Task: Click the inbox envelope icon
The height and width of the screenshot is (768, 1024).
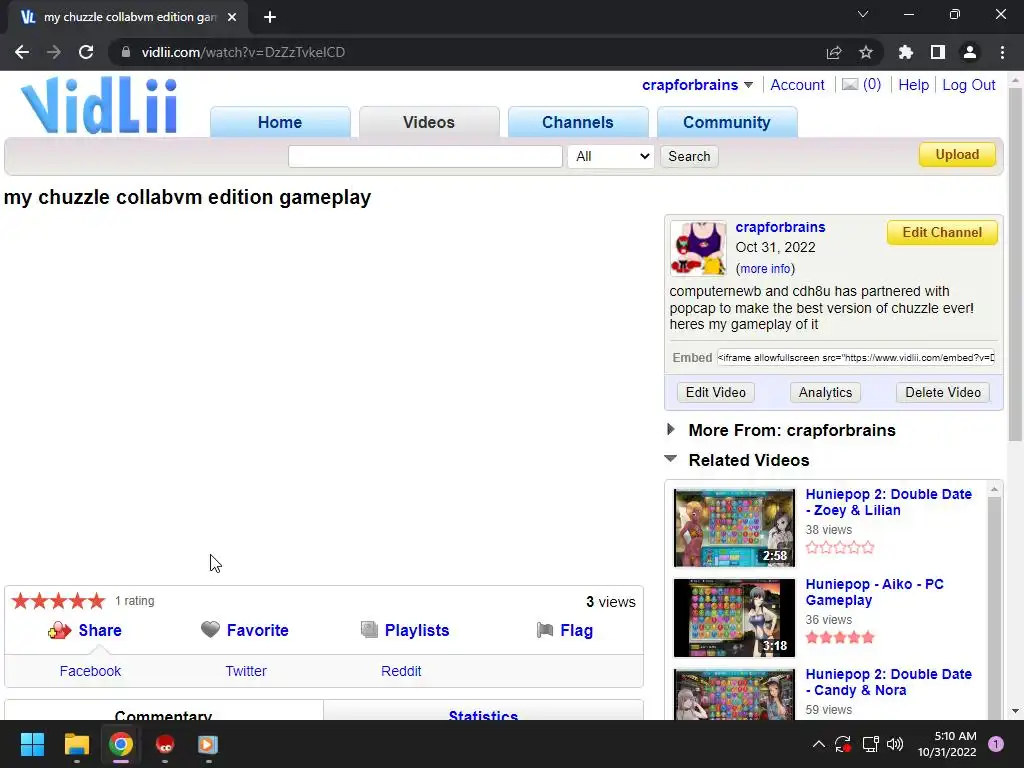Action: coord(850,84)
